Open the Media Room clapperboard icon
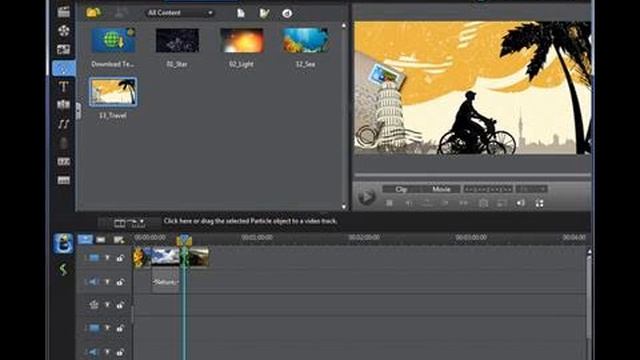The image size is (640, 360). (63, 12)
